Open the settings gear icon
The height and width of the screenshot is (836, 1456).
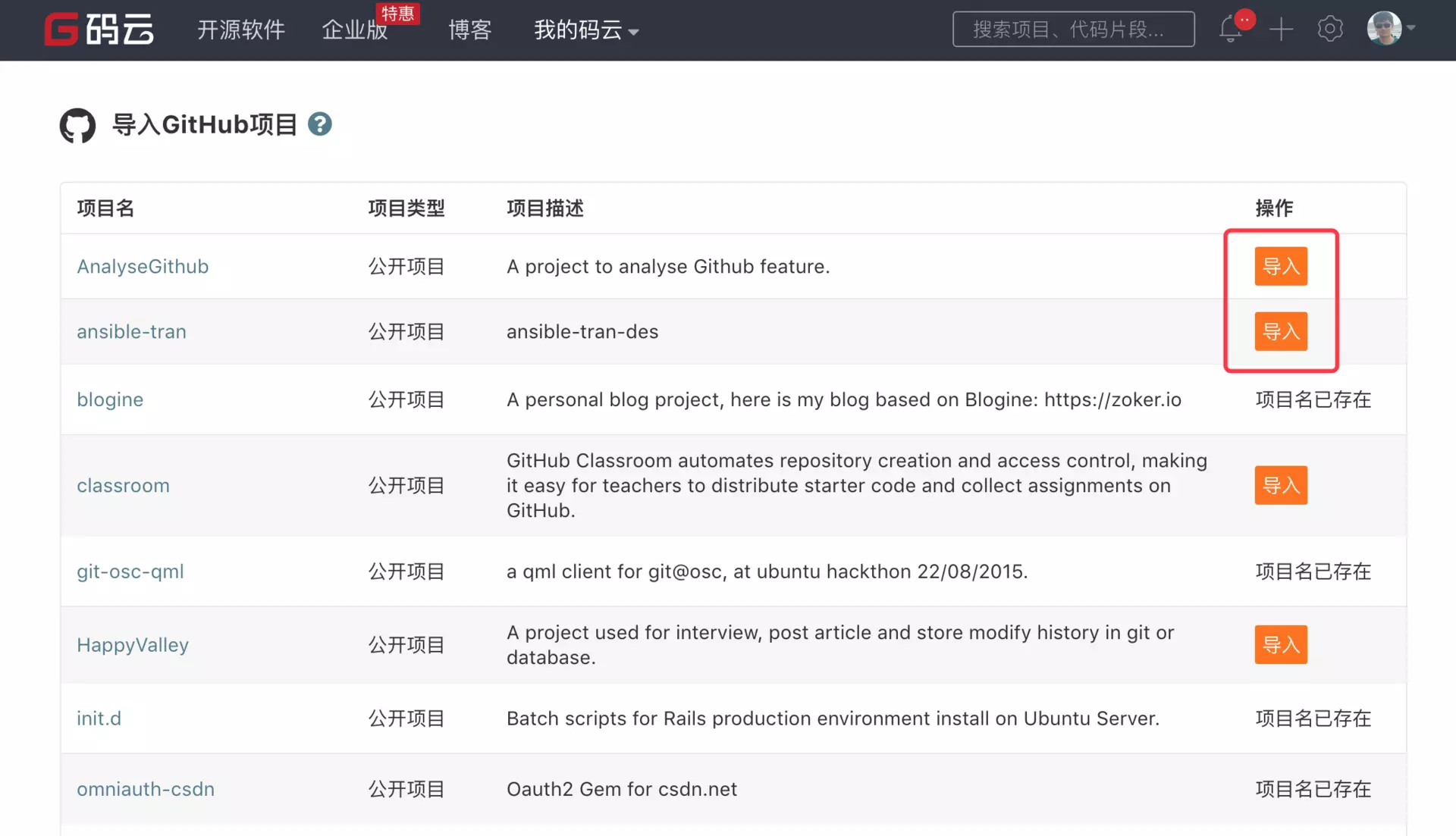(x=1330, y=30)
